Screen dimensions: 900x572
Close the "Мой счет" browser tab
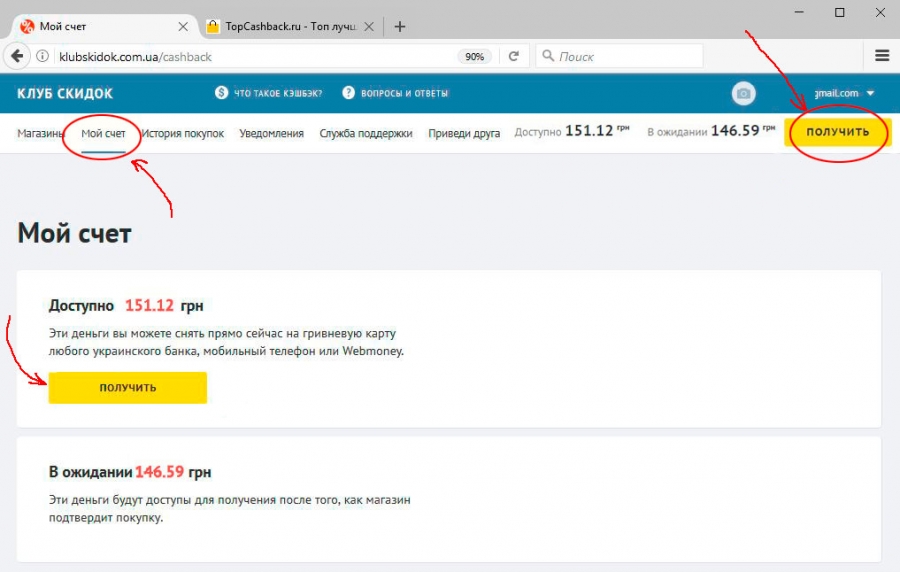[x=183, y=26]
